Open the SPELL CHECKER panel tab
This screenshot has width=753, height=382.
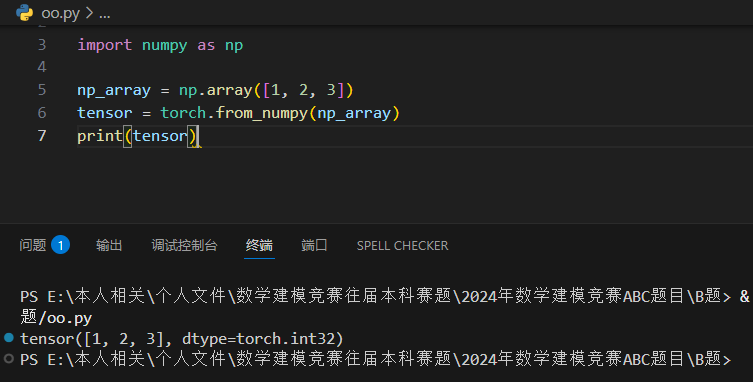(402, 246)
